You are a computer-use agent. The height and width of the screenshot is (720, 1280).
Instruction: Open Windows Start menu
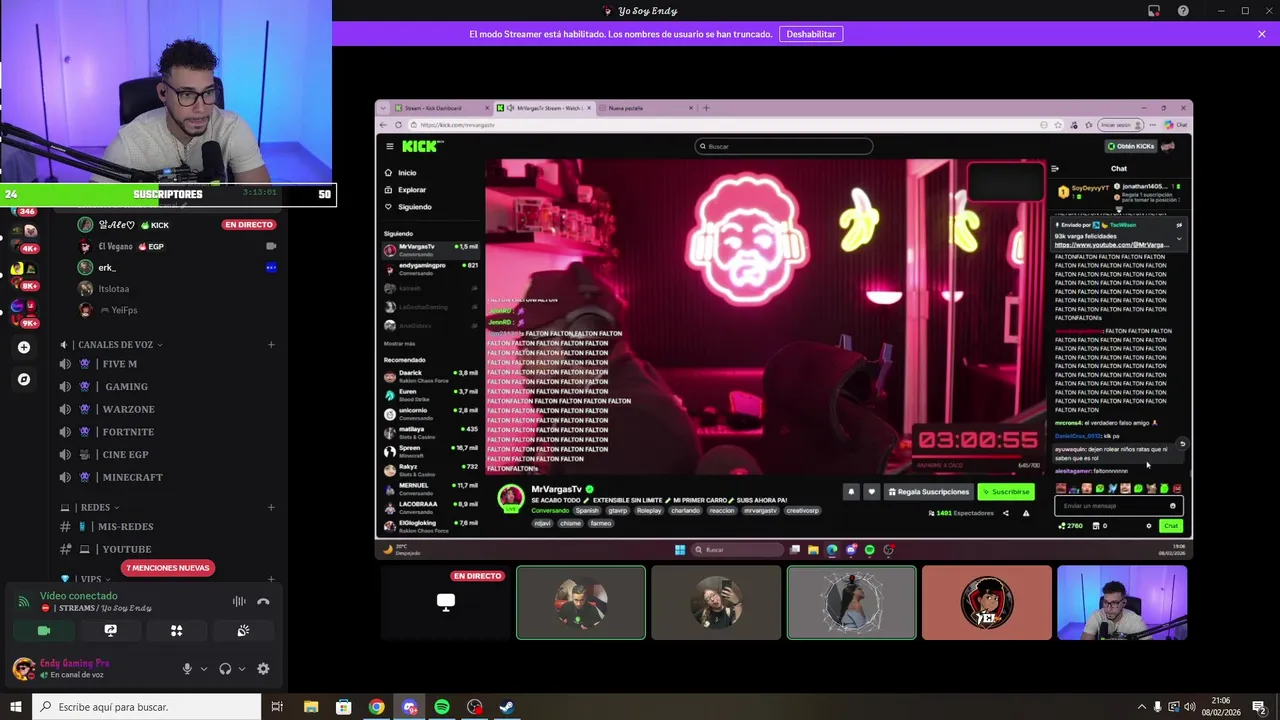point(16,707)
